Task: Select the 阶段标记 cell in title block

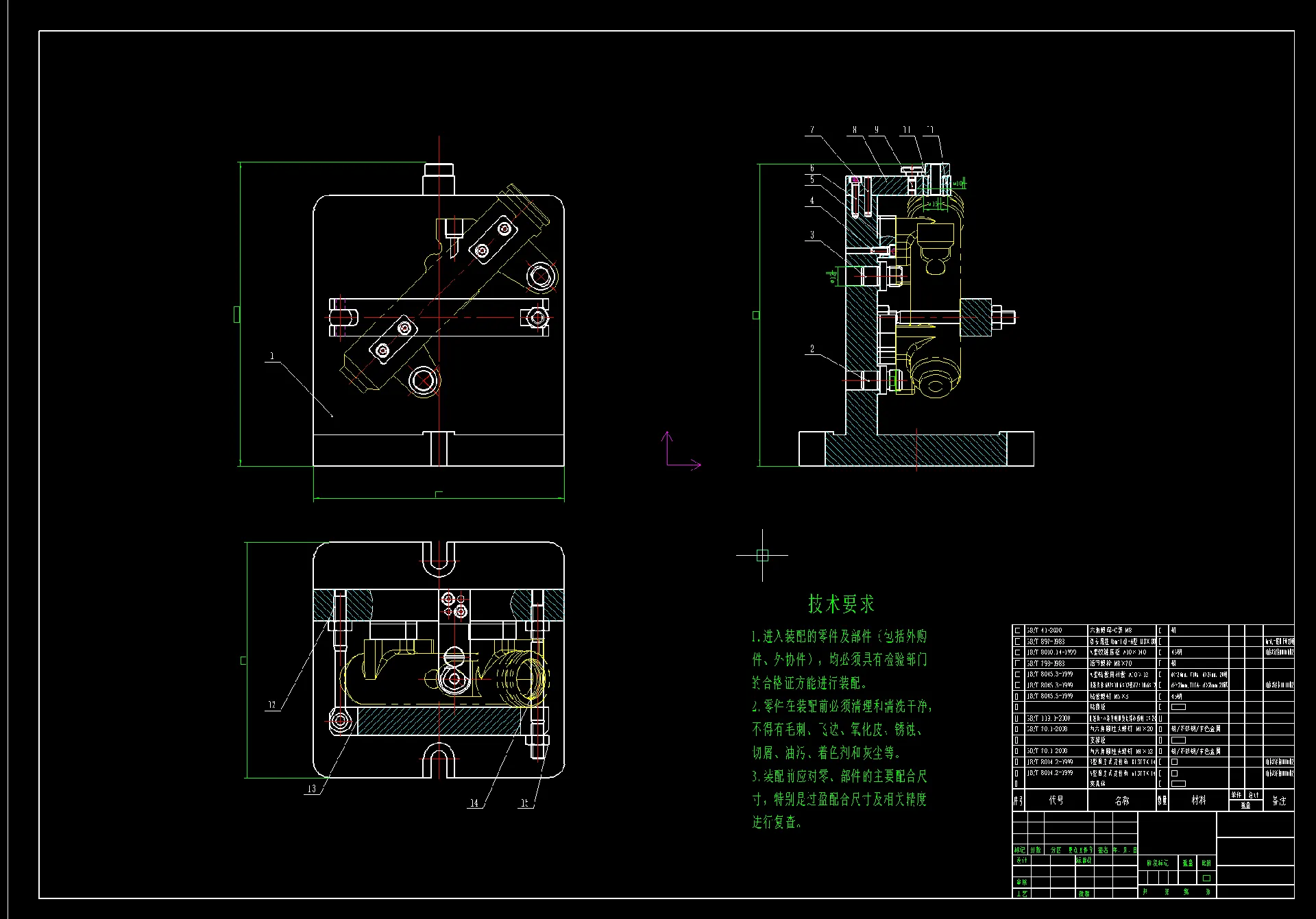Action: pos(1158,863)
